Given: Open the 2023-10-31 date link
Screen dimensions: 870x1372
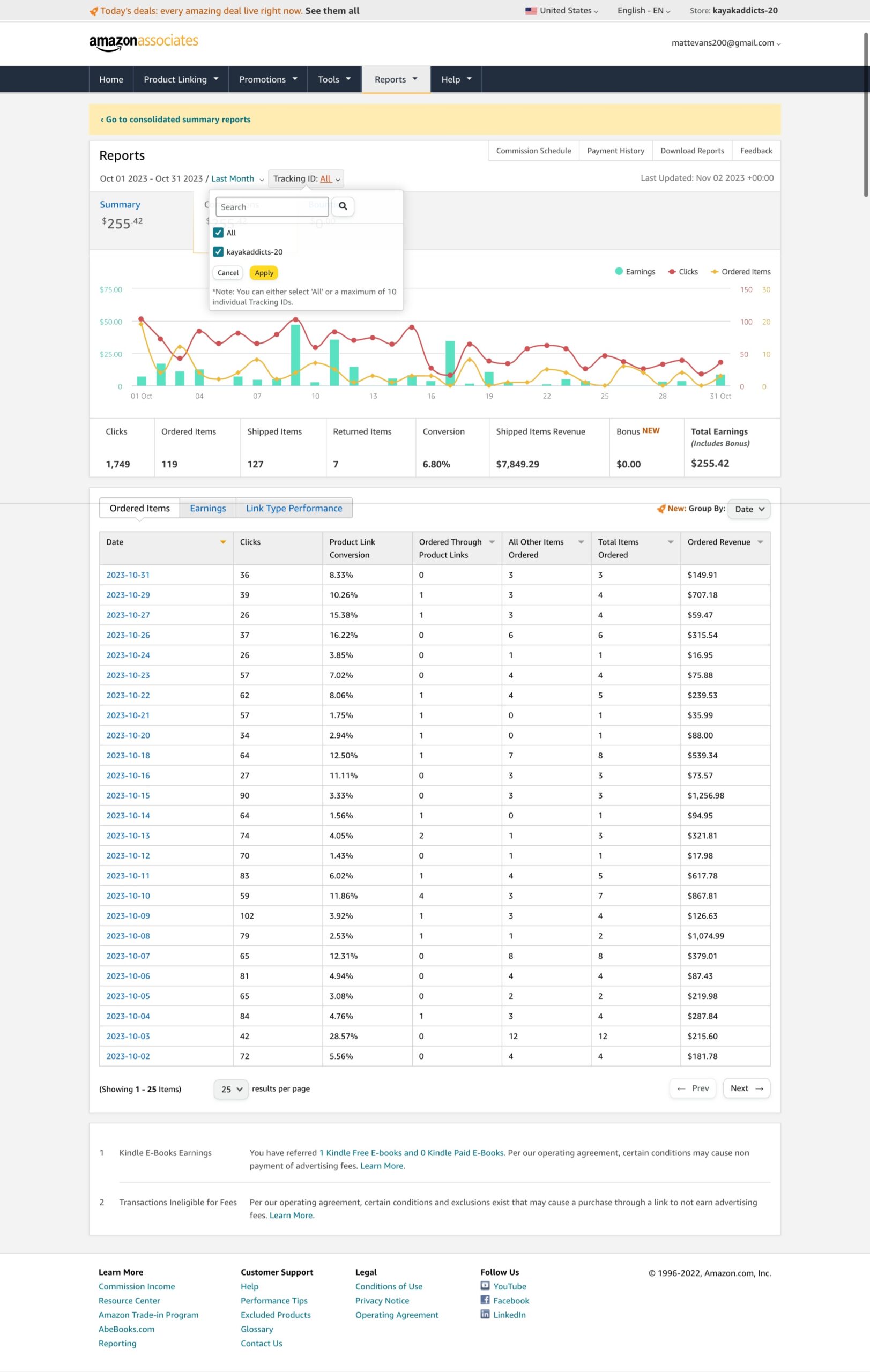Looking at the screenshot, I should click(x=128, y=575).
